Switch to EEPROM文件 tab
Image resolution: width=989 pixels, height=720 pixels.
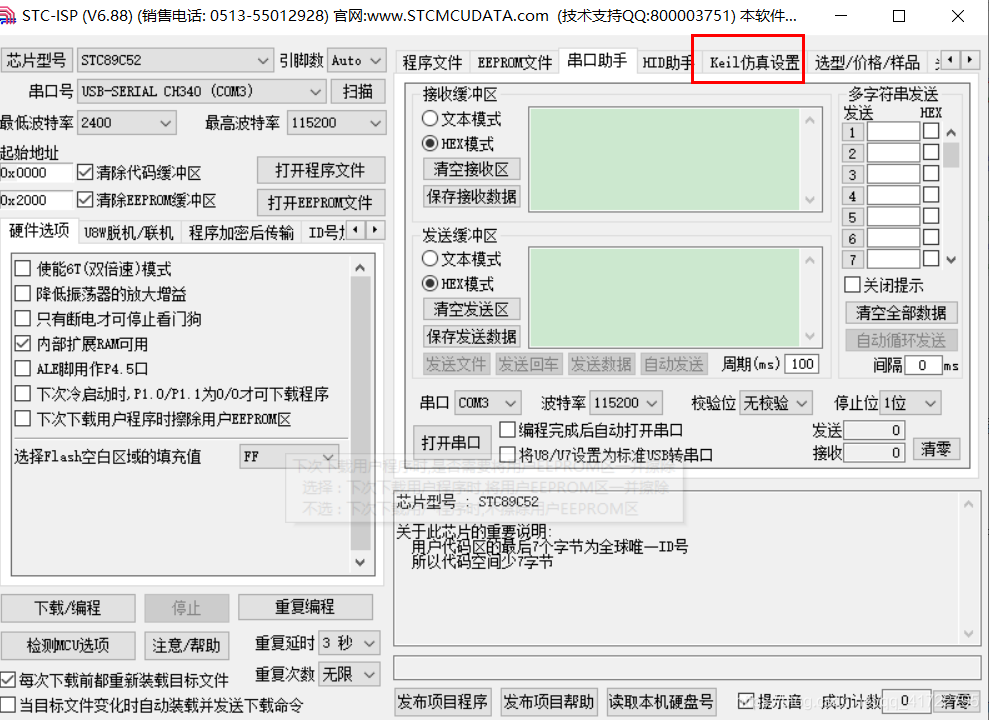click(514, 62)
